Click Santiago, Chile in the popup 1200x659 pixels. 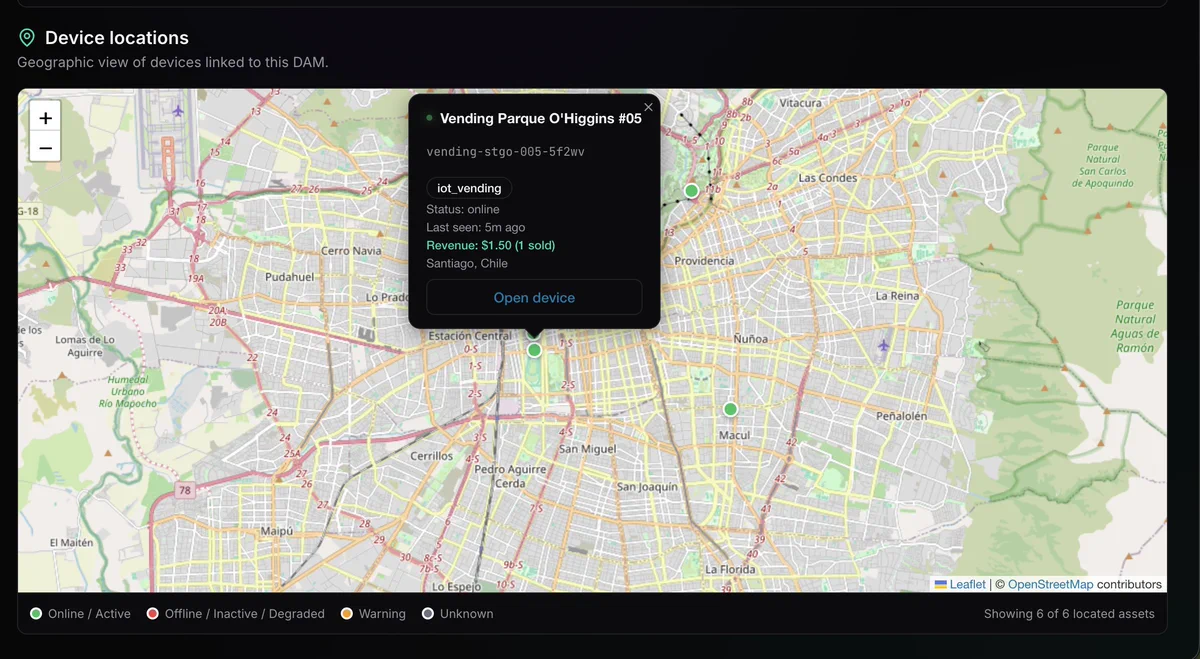[467, 263]
